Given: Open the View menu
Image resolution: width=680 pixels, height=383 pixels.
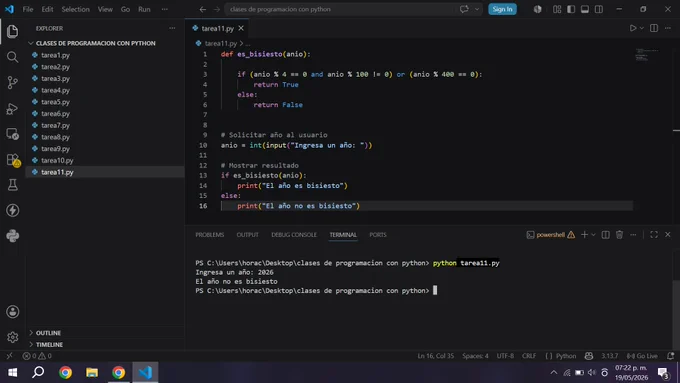Looking at the screenshot, I should pyautogui.click(x=105, y=9).
